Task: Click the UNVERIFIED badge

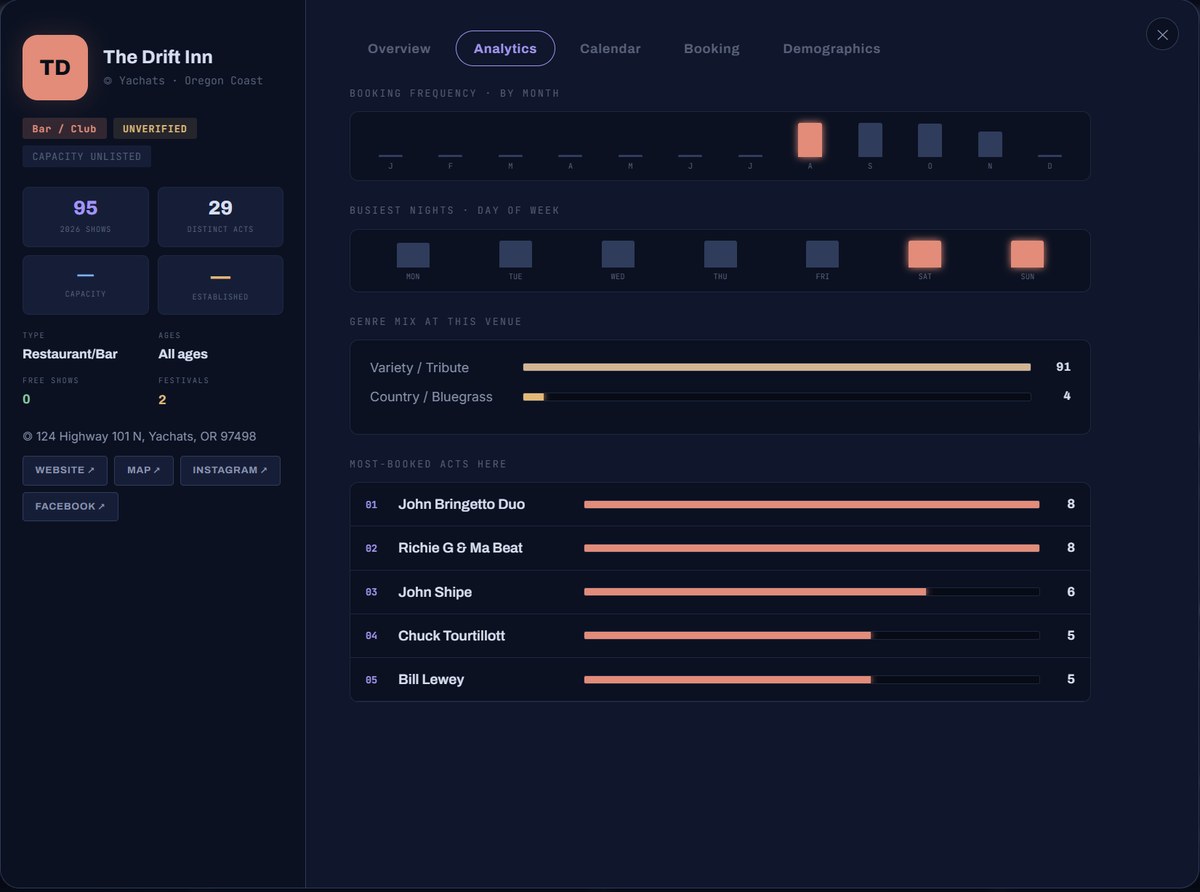Action: tap(155, 128)
